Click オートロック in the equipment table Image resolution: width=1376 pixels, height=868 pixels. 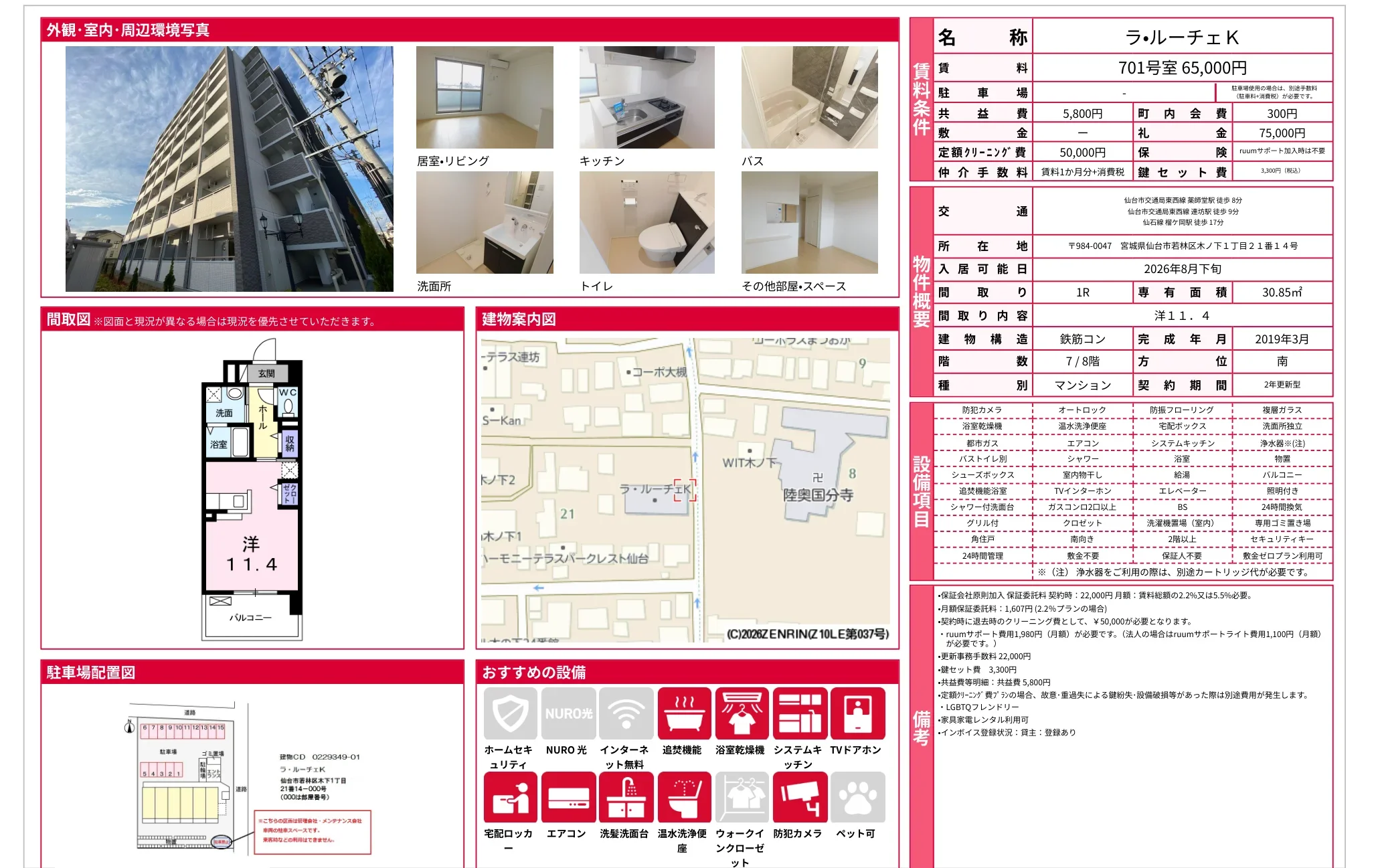[1083, 410]
